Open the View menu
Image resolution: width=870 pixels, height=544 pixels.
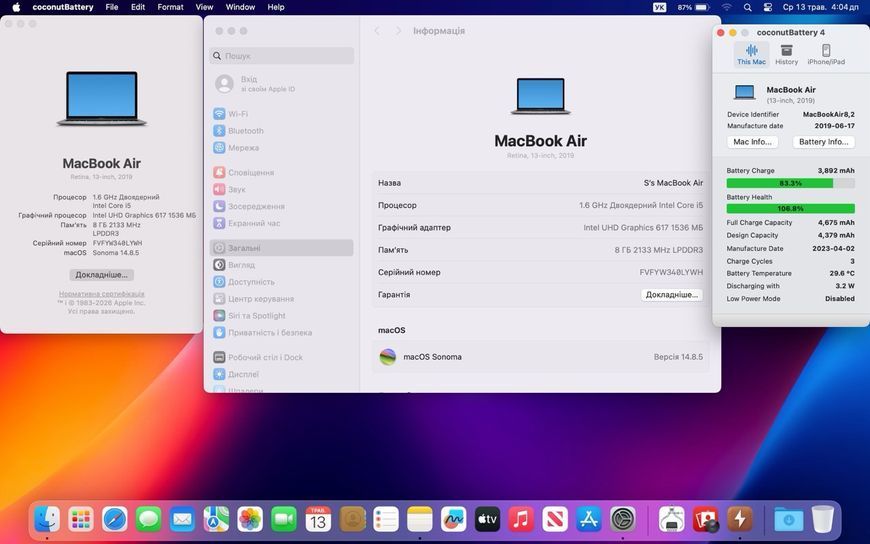pyautogui.click(x=204, y=7)
